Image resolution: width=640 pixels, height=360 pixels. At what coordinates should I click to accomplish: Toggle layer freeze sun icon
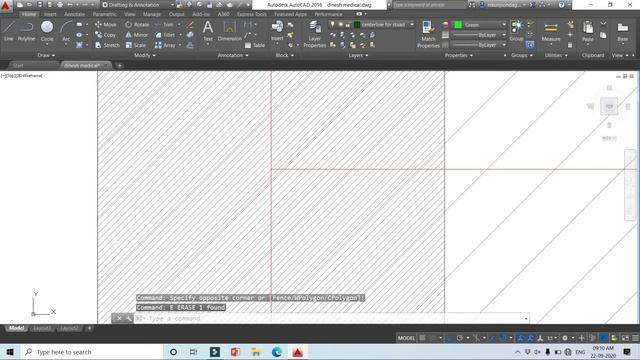[x=340, y=24]
